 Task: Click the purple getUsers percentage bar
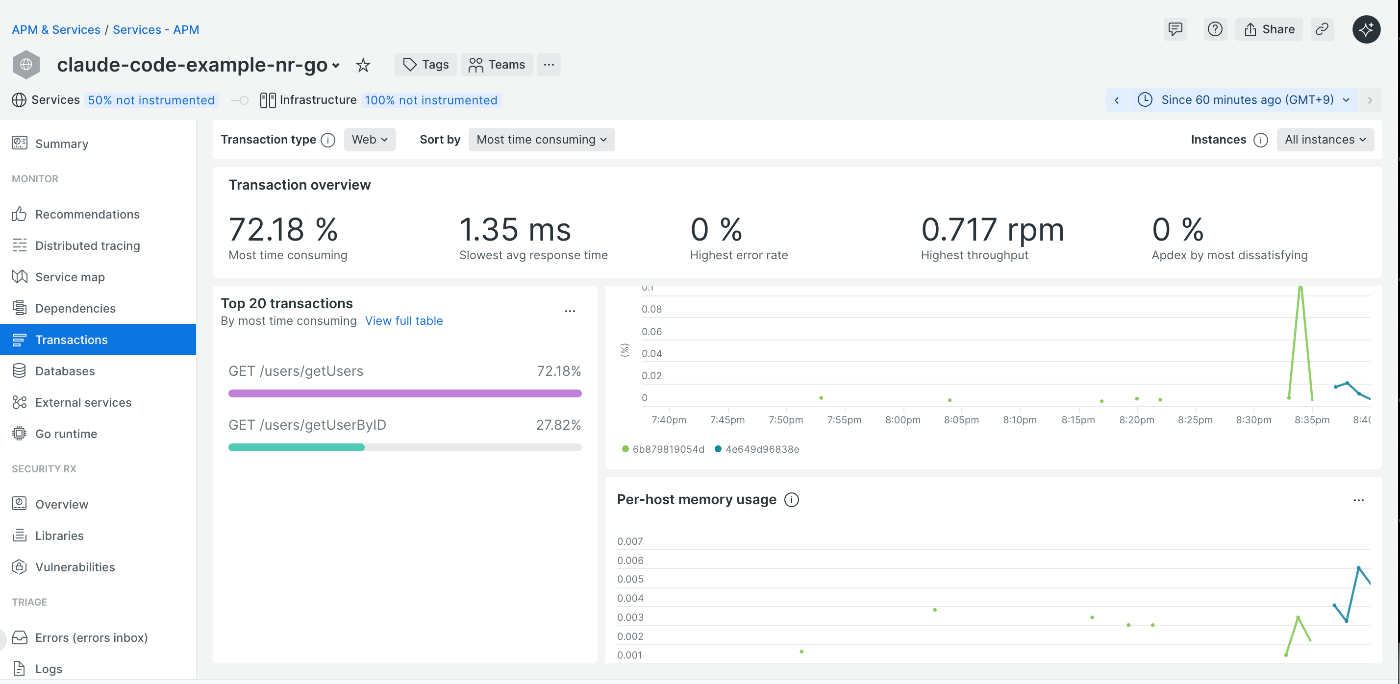pyautogui.click(x=405, y=393)
